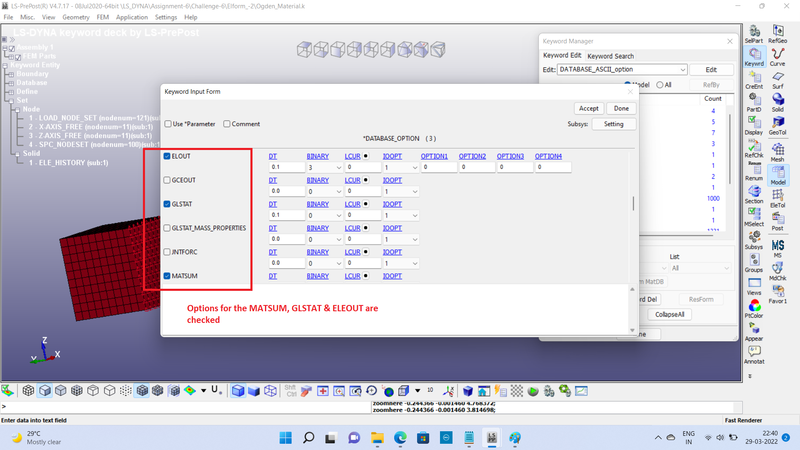Open the Model tool
800x450 pixels.
pos(778,175)
